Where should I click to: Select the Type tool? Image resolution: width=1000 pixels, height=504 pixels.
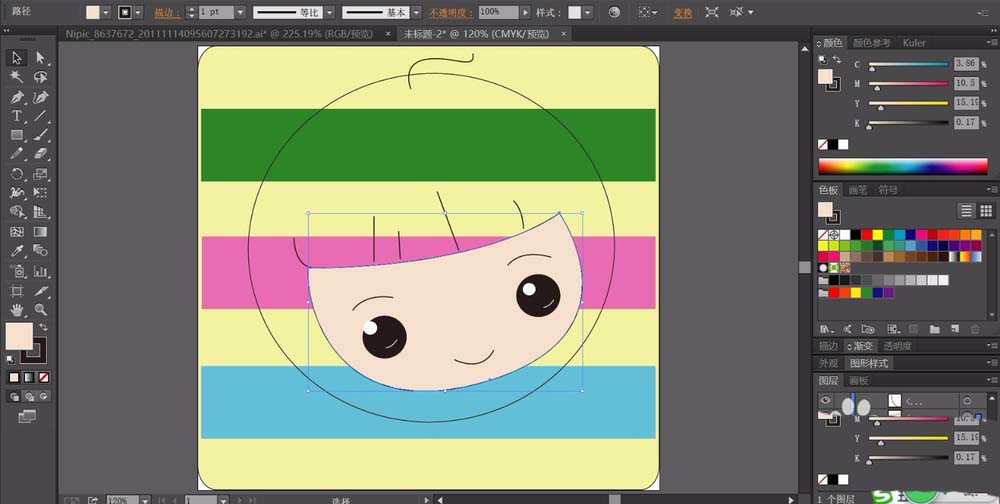point(17,116)
